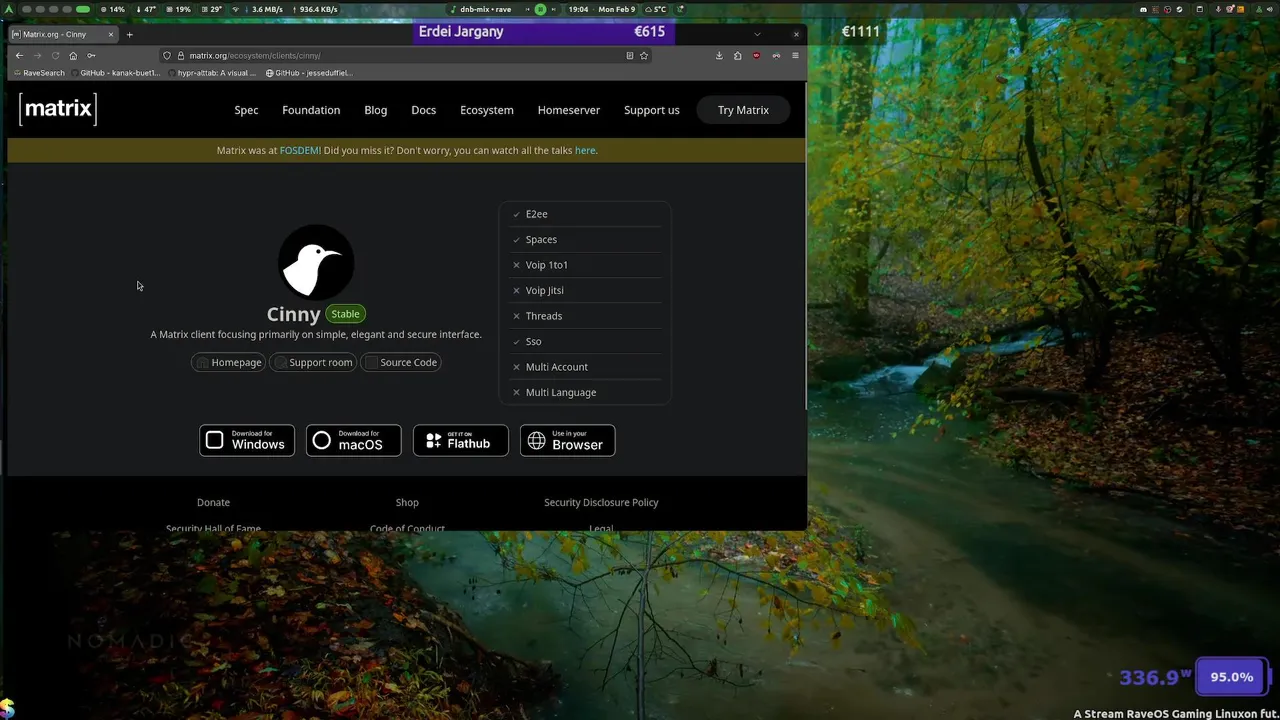Screen dimensions: 1280x720
Task: Click Voip Jitsi feature row
Action: click(x=585, y=290)
